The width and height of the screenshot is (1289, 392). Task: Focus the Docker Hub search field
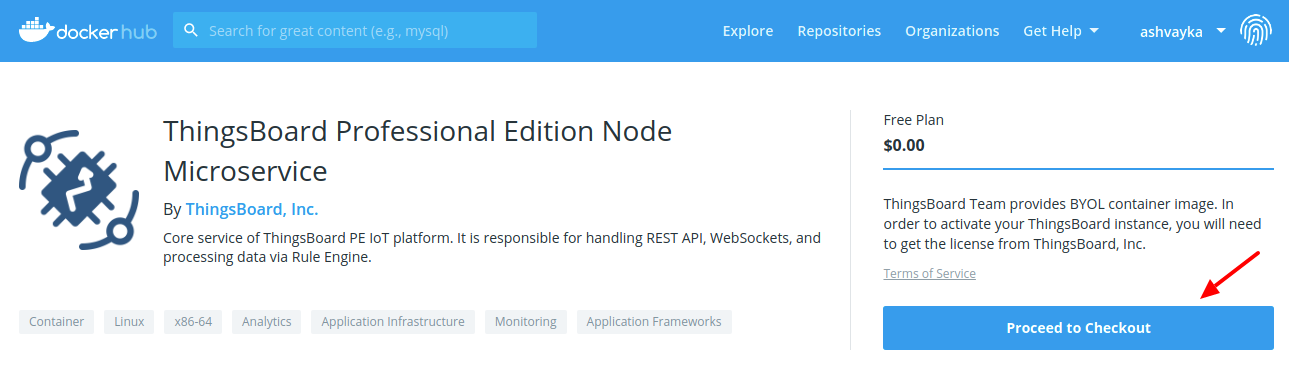coord(355,30)
